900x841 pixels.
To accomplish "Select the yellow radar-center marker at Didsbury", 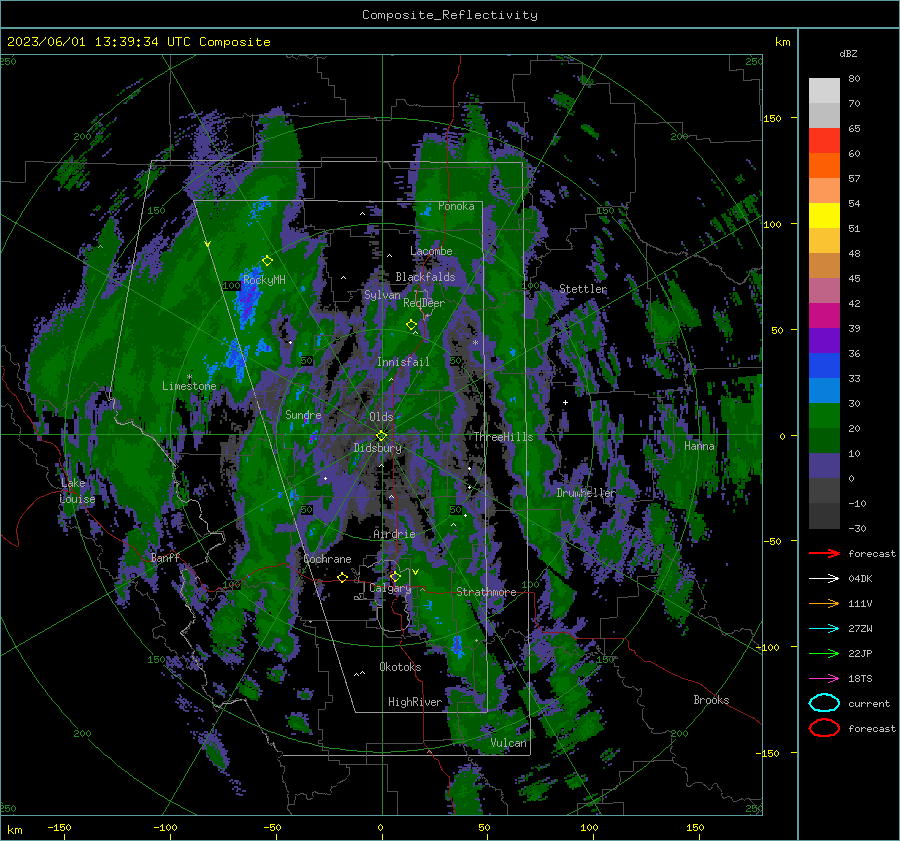I will [381, 436].
